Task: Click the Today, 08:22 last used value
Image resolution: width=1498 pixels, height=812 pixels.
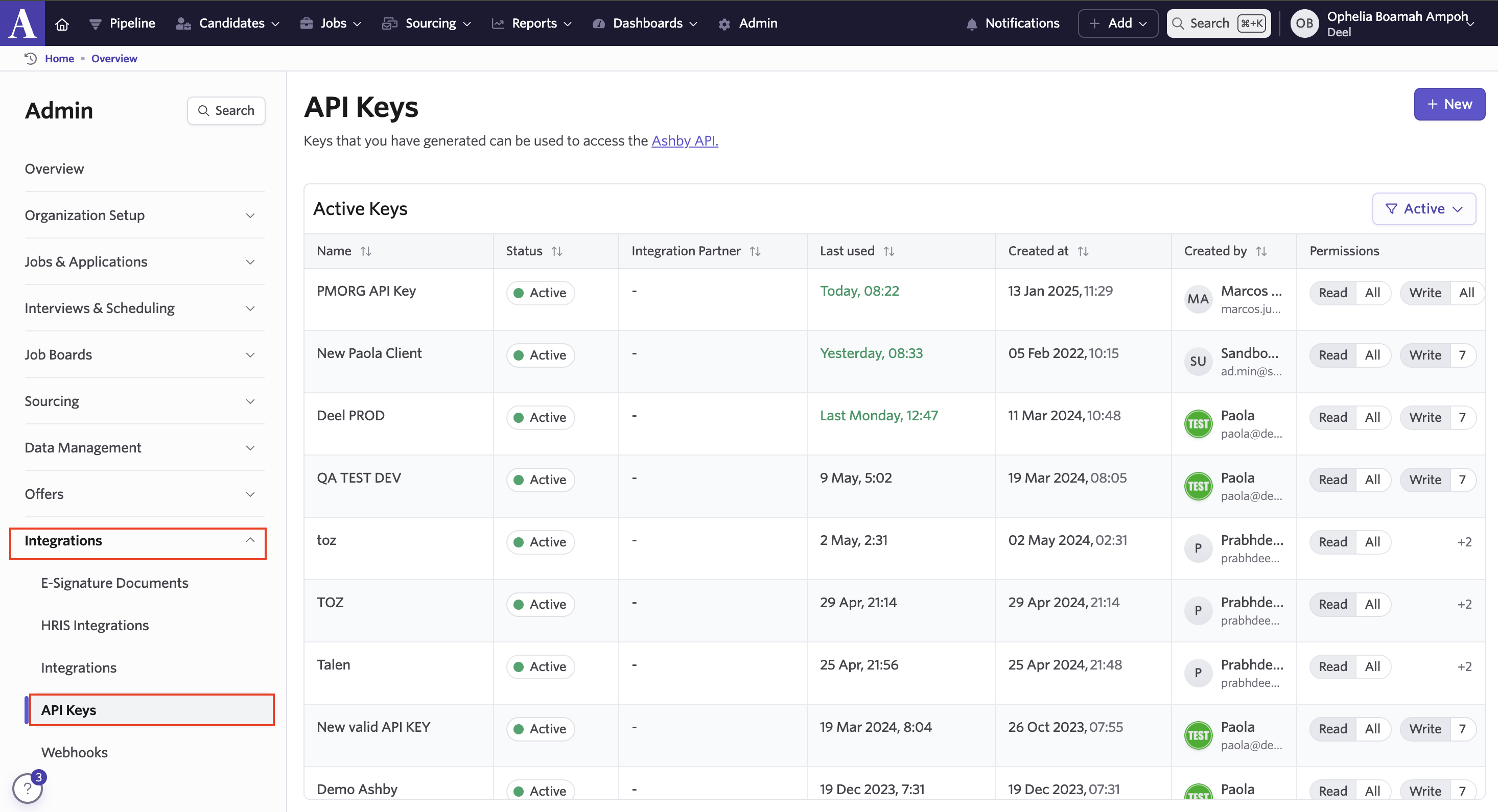Action: tap(859, 291)
